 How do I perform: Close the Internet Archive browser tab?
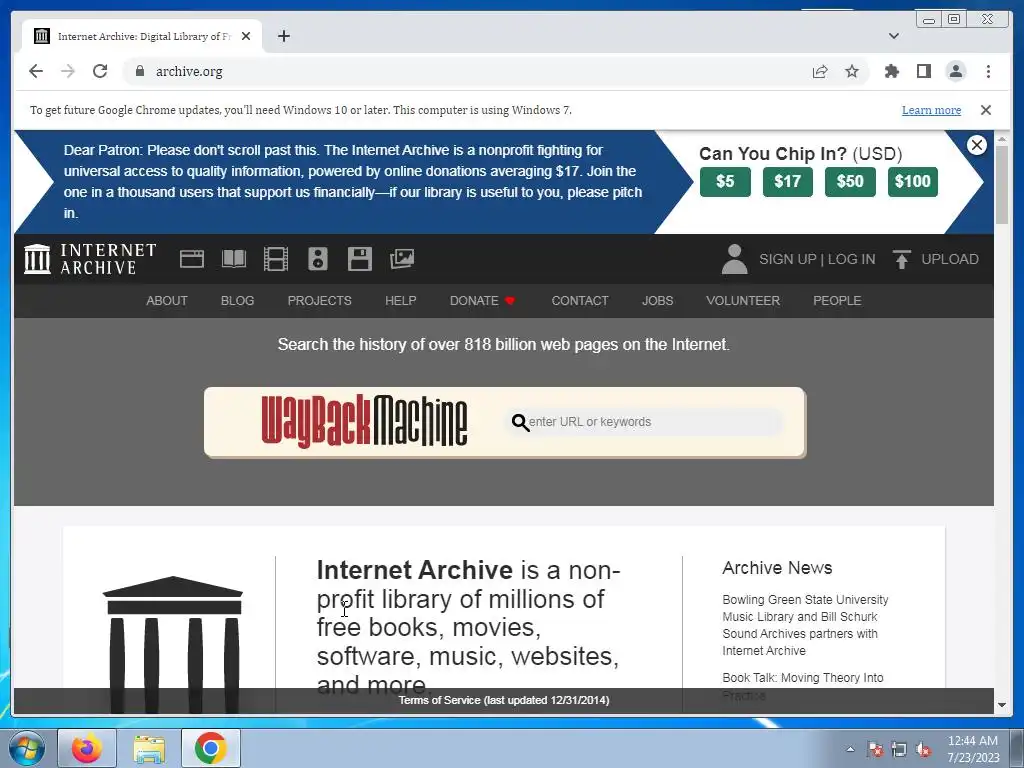tap(246, 36)
